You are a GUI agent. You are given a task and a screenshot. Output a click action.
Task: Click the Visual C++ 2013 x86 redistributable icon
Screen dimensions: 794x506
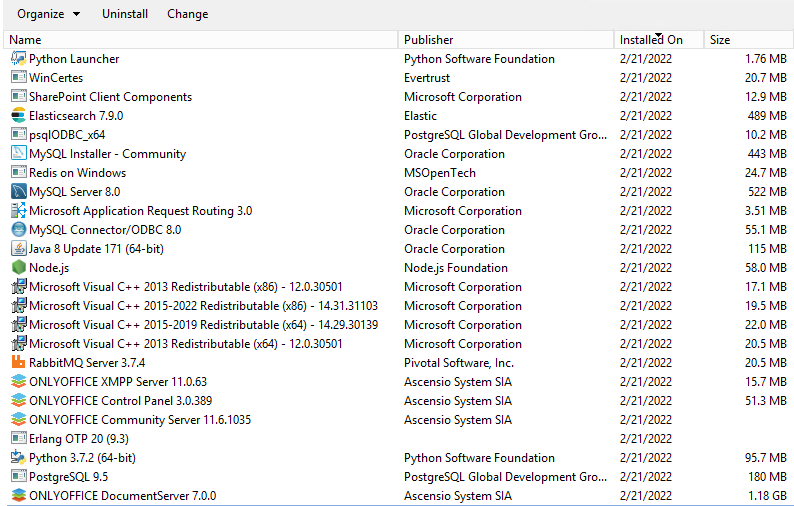pos(19,286)
